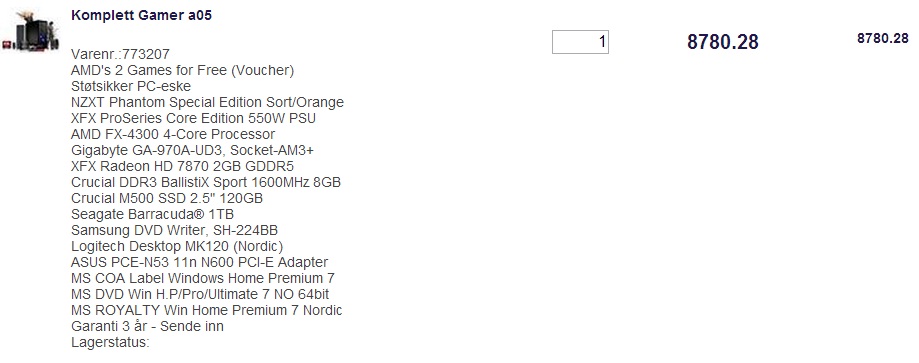The width and height of the screenshot is (919, 363).
Task: Select the XFX ProSeries 550W PSU line
Action: coord(193,118)
